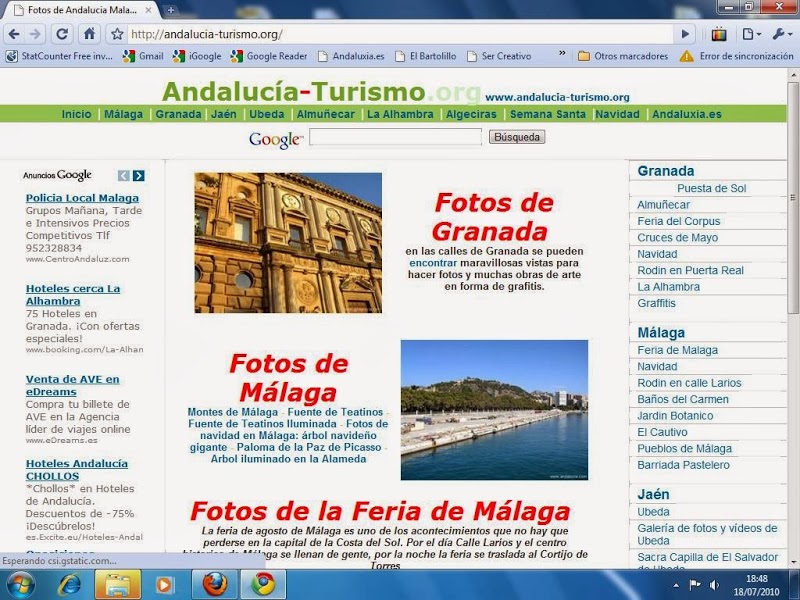Open the Otros marcadores folder
800x600 pixels.
(x=623, y=56)
